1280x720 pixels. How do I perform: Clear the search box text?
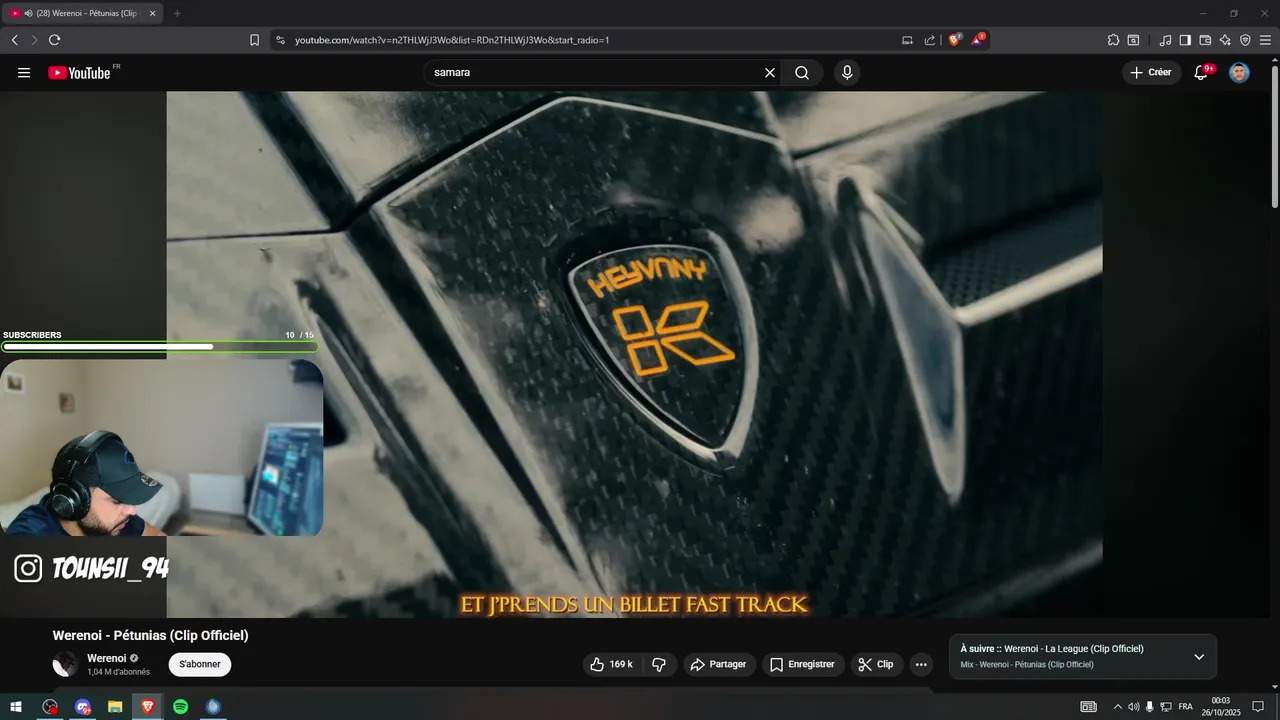pyautogui.click(x=770, y=73)
